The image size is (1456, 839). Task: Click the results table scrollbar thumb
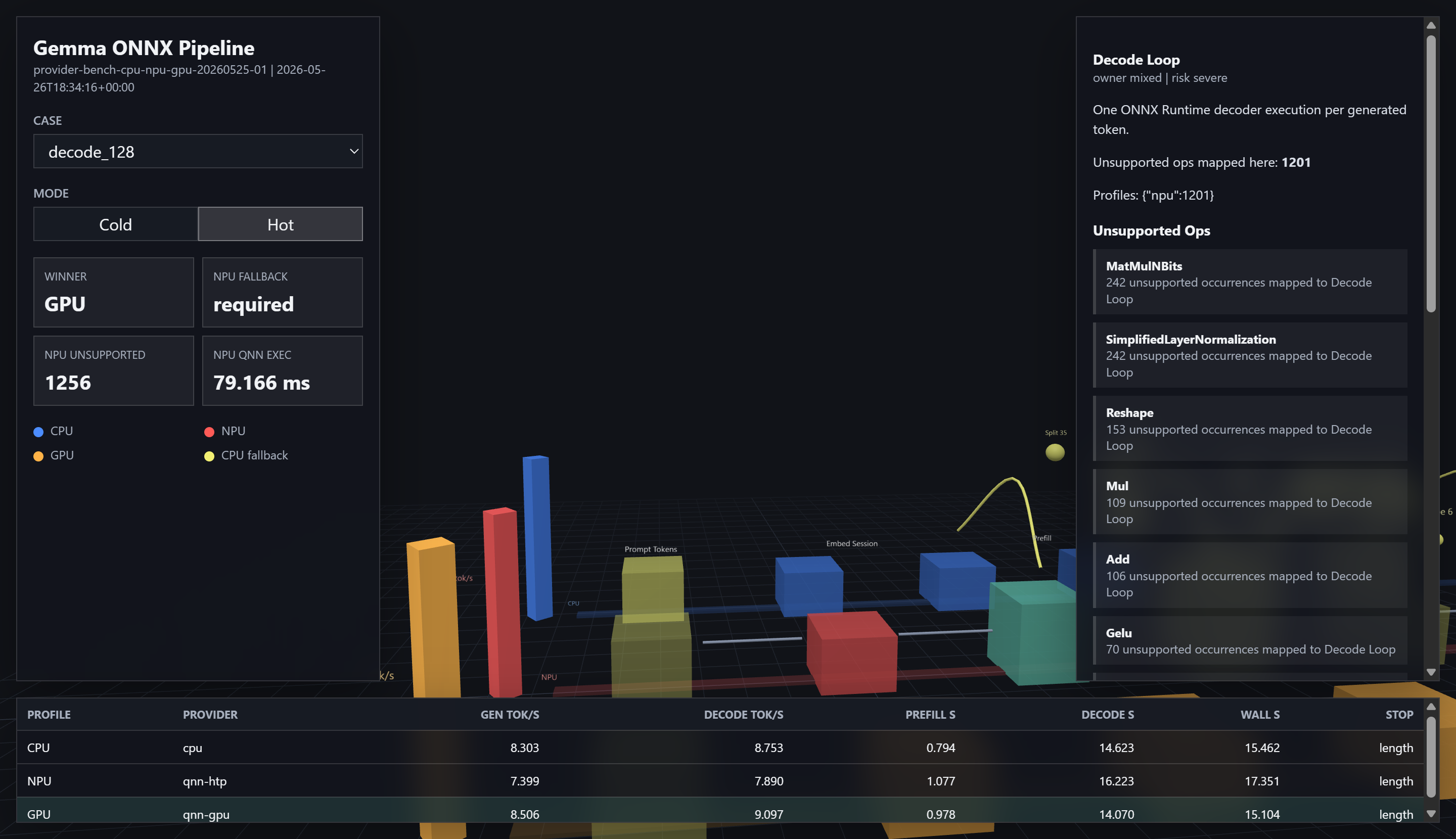(1431, 757)
